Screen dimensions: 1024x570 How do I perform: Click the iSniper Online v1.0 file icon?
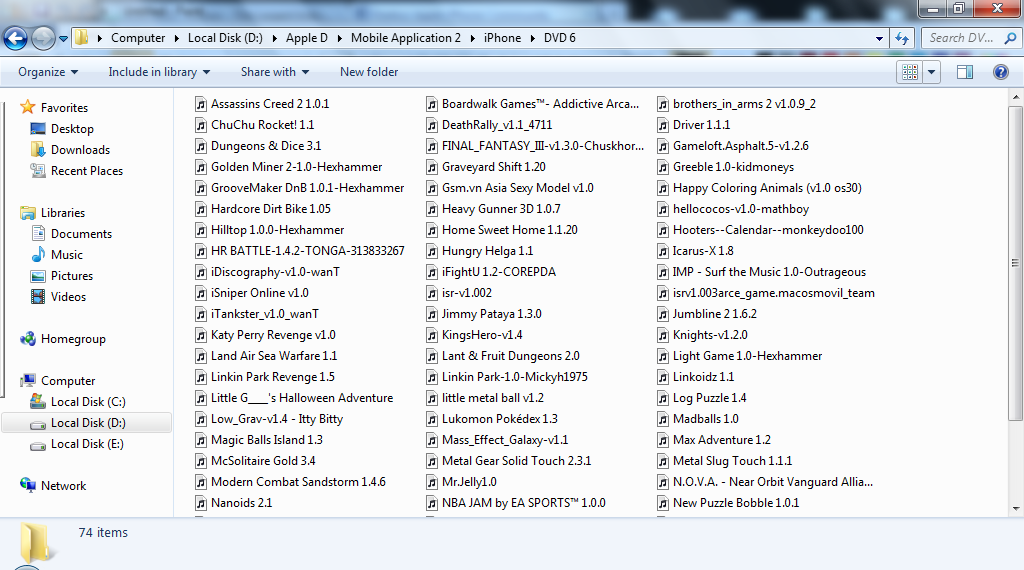200,293
